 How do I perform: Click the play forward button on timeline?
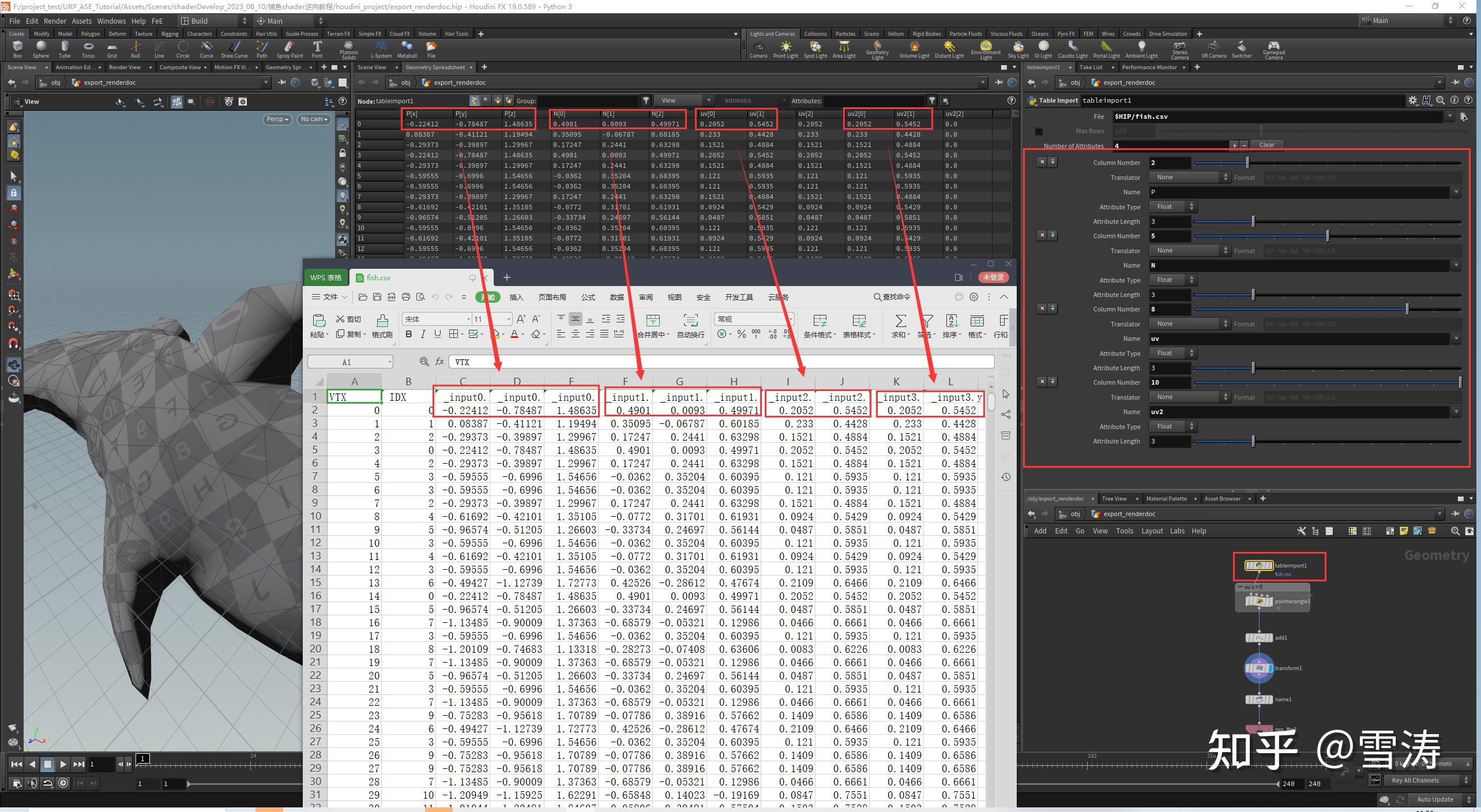click(63, 765)
